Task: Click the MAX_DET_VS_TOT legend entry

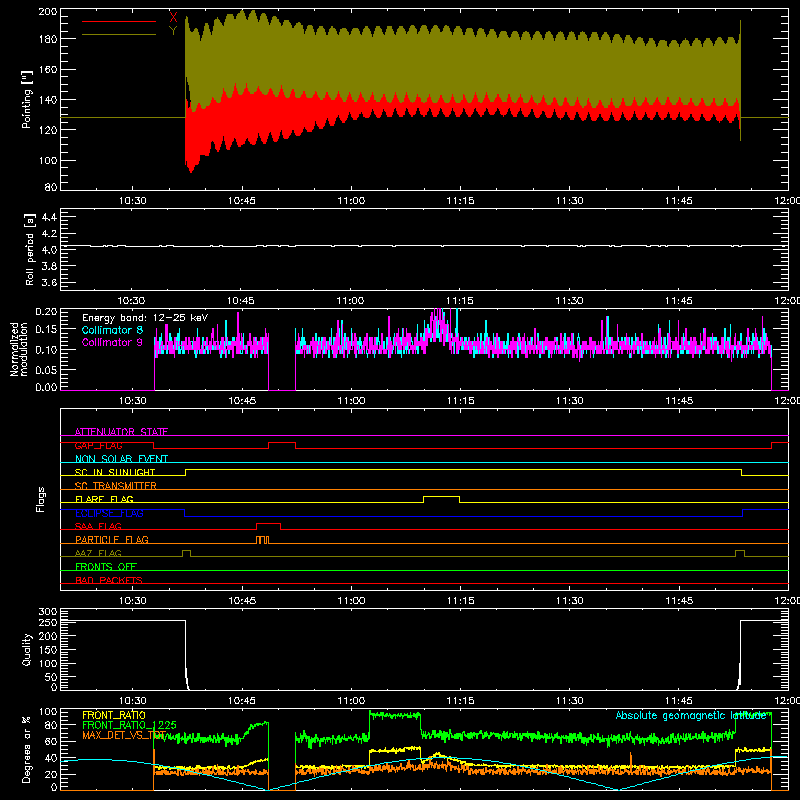Action: [124, 735]
